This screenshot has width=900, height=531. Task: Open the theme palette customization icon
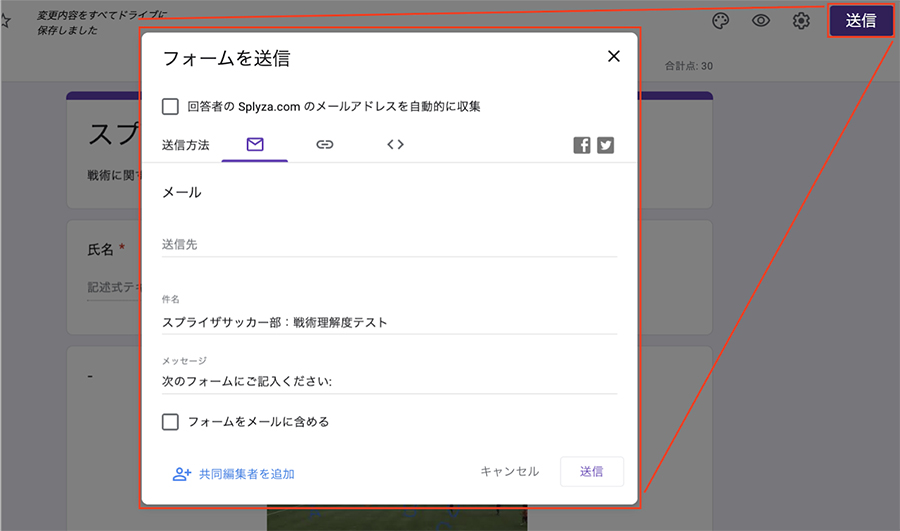click(720, 21)
